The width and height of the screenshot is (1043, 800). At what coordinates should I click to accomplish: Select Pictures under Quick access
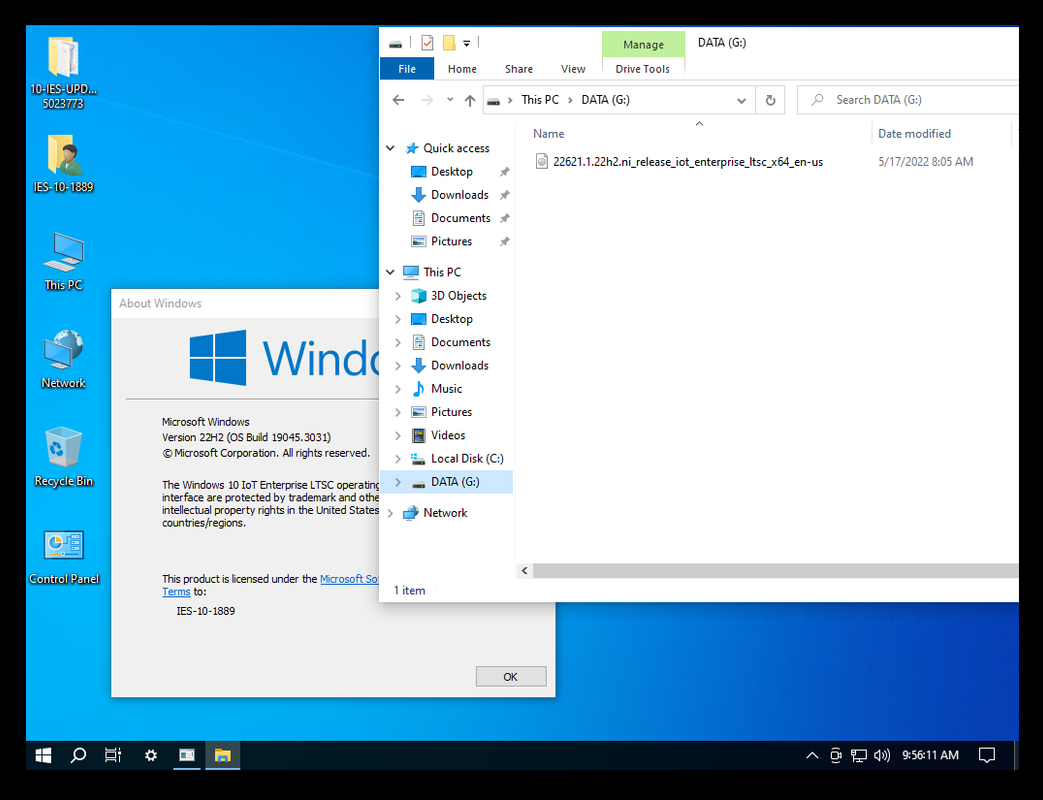pos(451,241)
